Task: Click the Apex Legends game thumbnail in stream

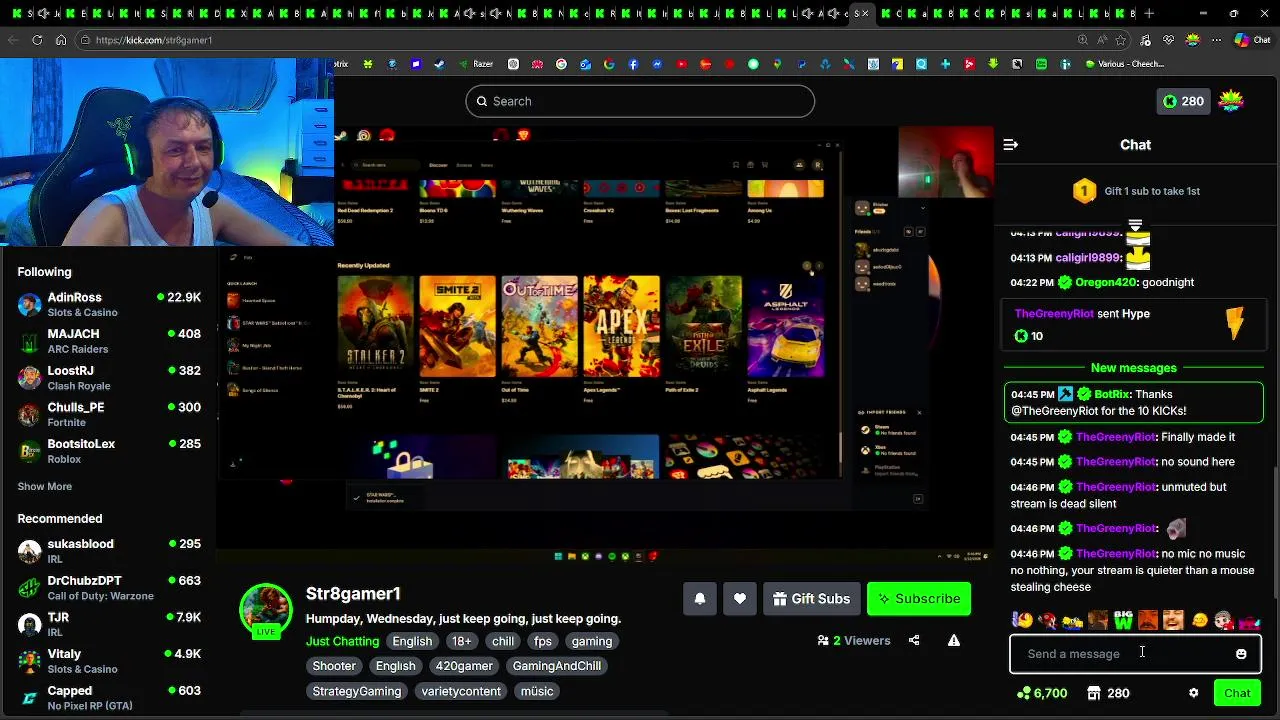Action: pos(621,327)
